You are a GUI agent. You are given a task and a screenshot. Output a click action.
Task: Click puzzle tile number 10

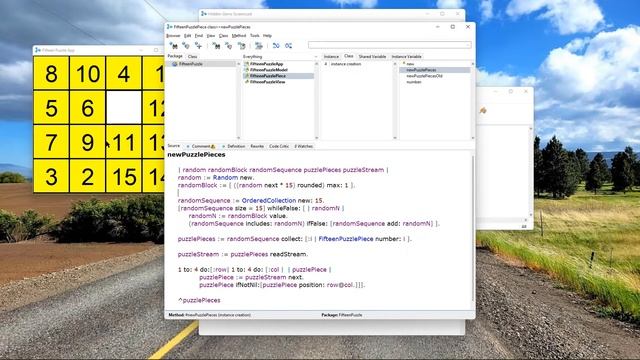click(87, 73)
